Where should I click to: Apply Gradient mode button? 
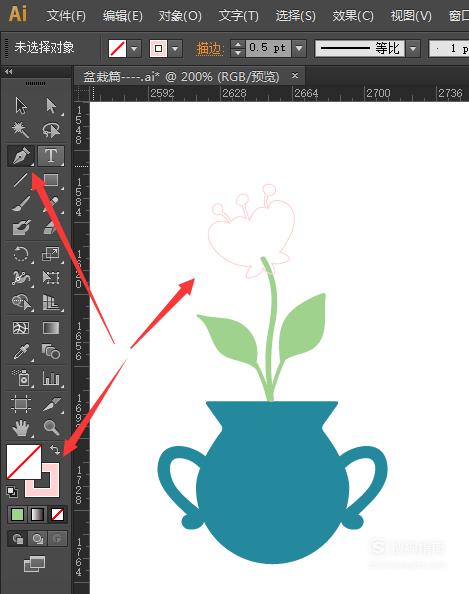(37, 514)
